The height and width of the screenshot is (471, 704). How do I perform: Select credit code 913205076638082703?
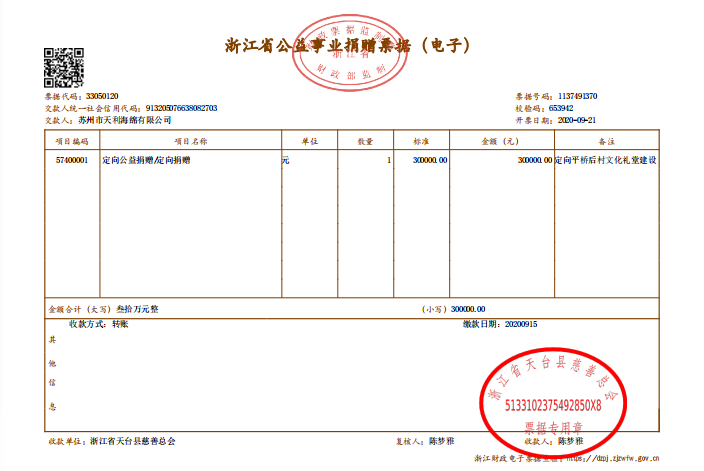click(x=181, y=108)
